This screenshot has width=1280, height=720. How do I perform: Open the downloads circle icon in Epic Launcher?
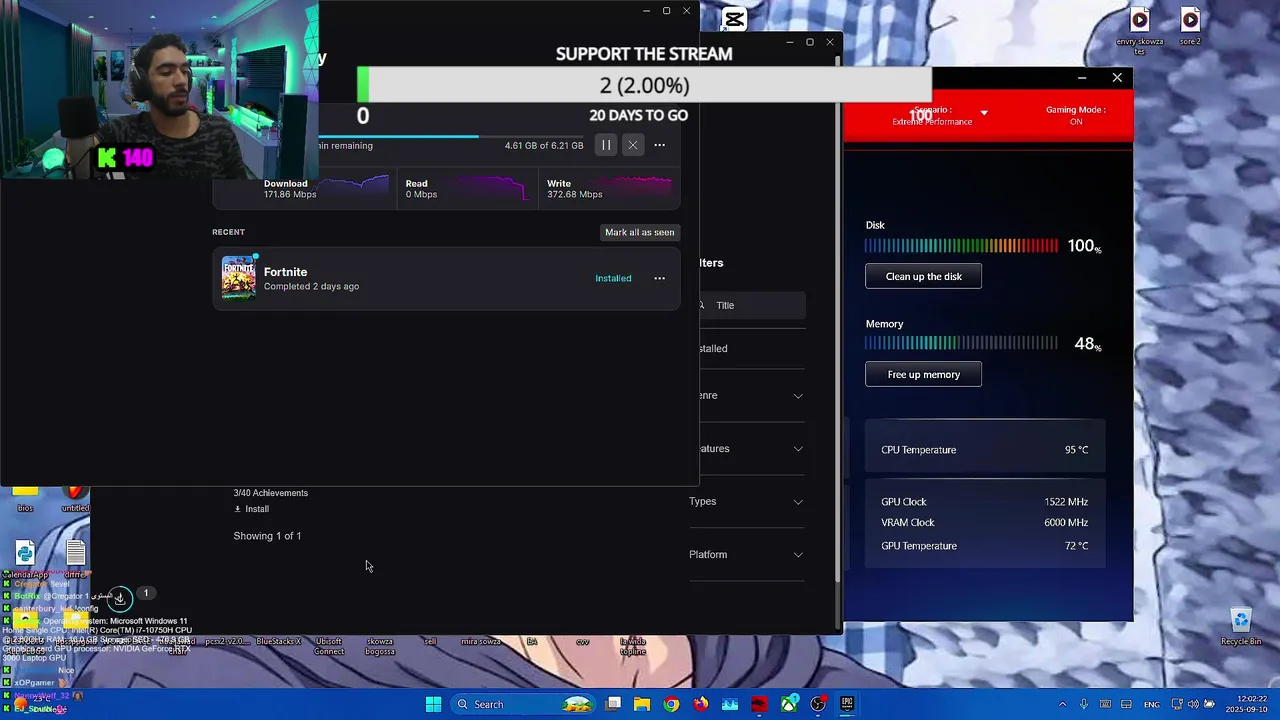pyautogui.click(x=119, y=599)
